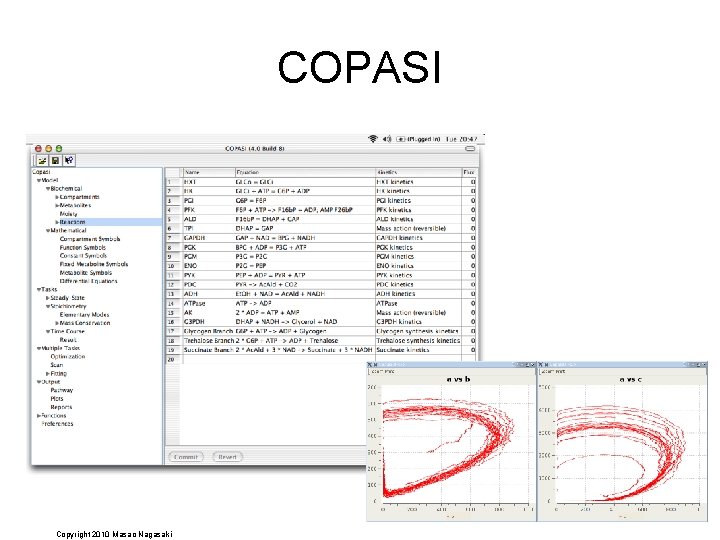Collapse the Time Course tree node
Screen dimensions: 720x540
(x=48, y=331)
